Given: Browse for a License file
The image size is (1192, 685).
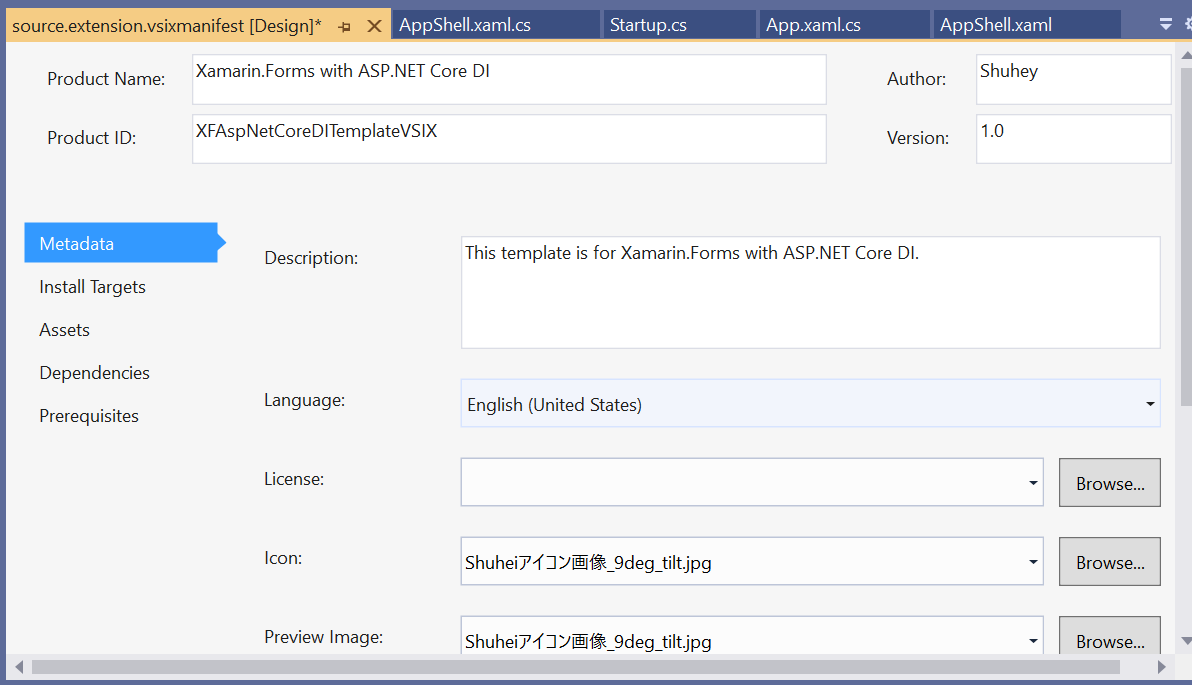Looking at the screenshot, I should [x=1110, y=483].
